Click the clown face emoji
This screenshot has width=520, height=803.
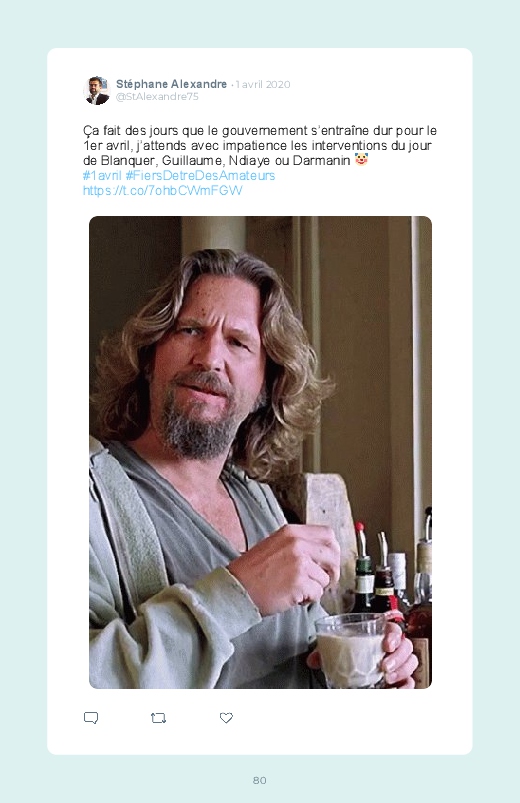tap(361, 160)
